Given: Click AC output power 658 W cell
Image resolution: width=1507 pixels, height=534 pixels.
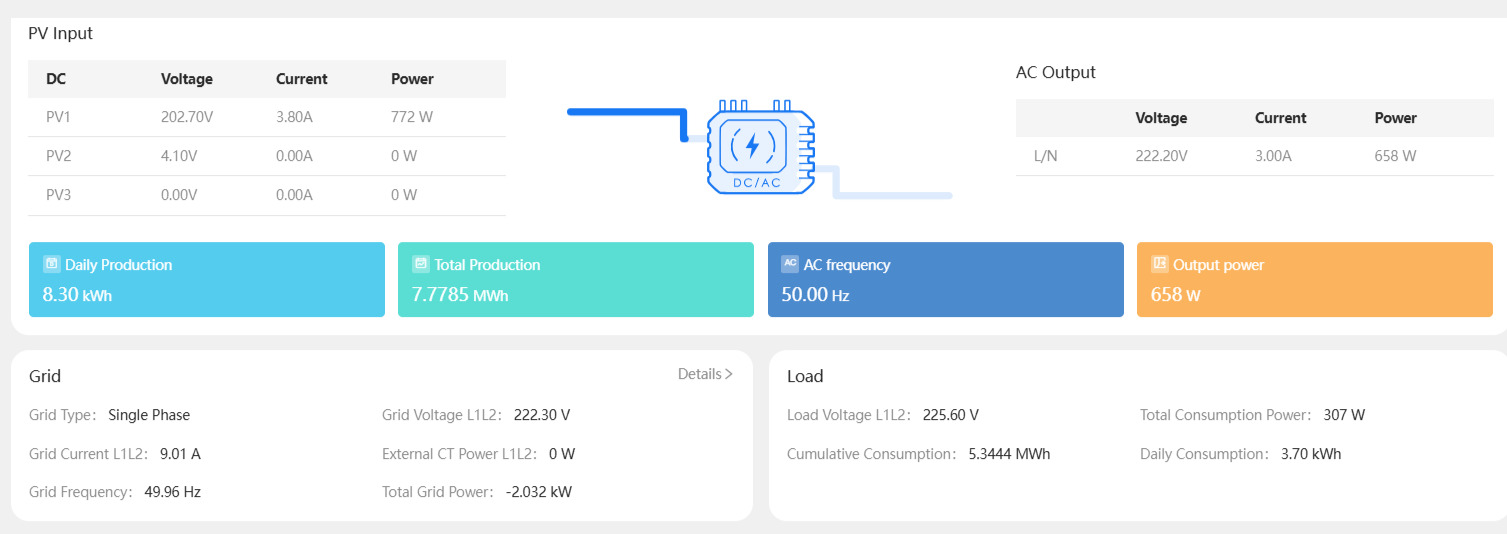Looking at the screenshot, I should coord(1396,156).
